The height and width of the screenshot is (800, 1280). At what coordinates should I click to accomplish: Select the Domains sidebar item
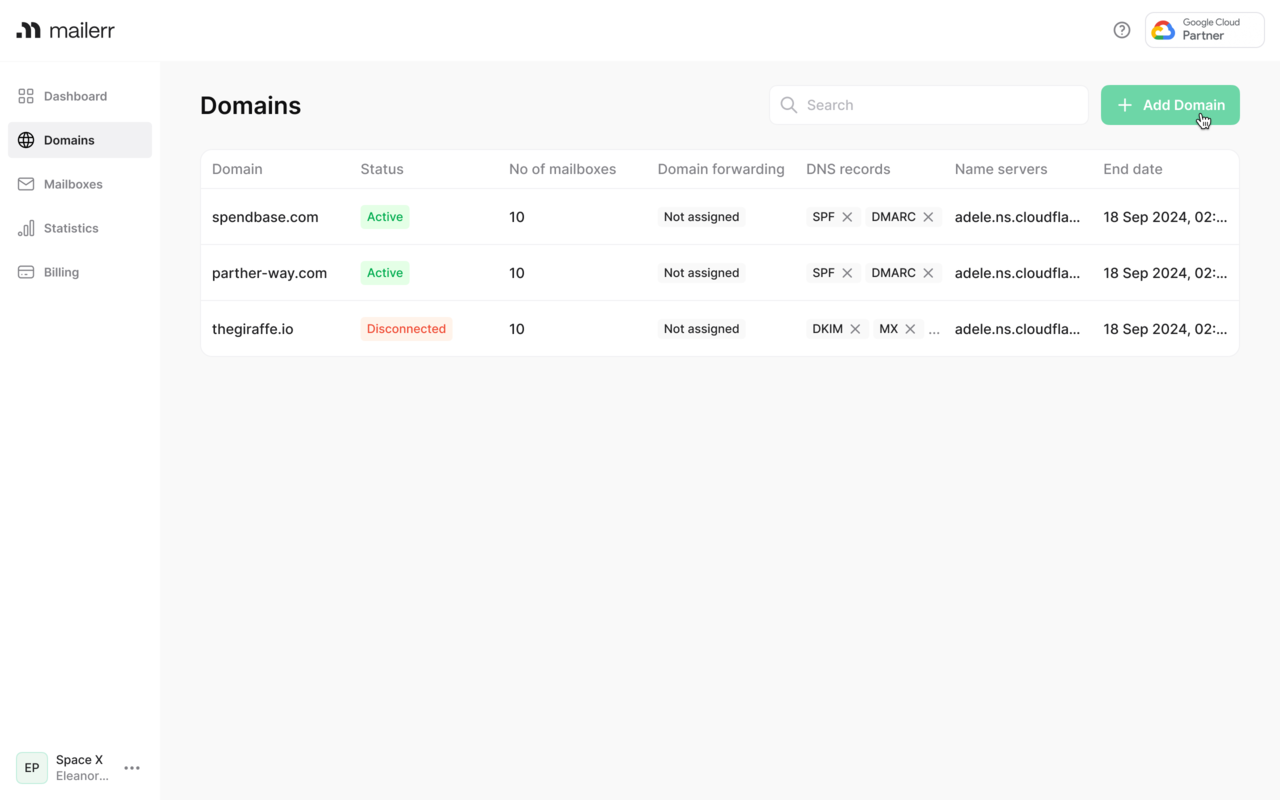point(69,140)
